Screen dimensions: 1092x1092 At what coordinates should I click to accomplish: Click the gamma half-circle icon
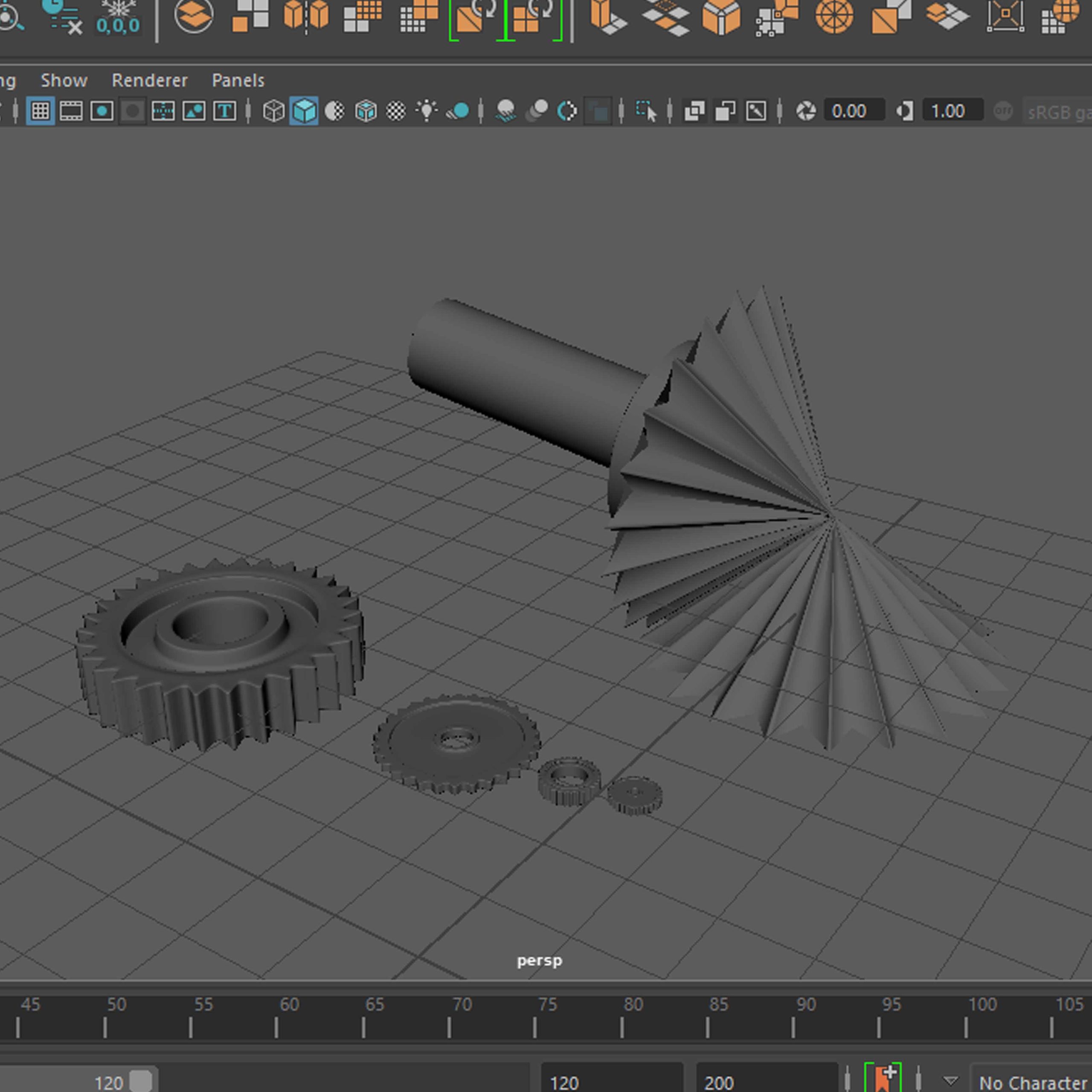(x=904, y=111)
